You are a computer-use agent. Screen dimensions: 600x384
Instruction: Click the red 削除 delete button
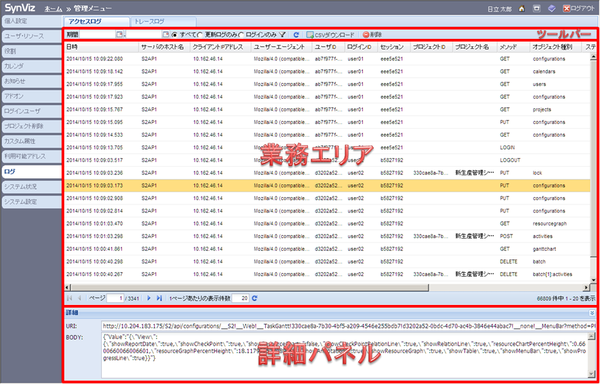[x=372, y=35]
